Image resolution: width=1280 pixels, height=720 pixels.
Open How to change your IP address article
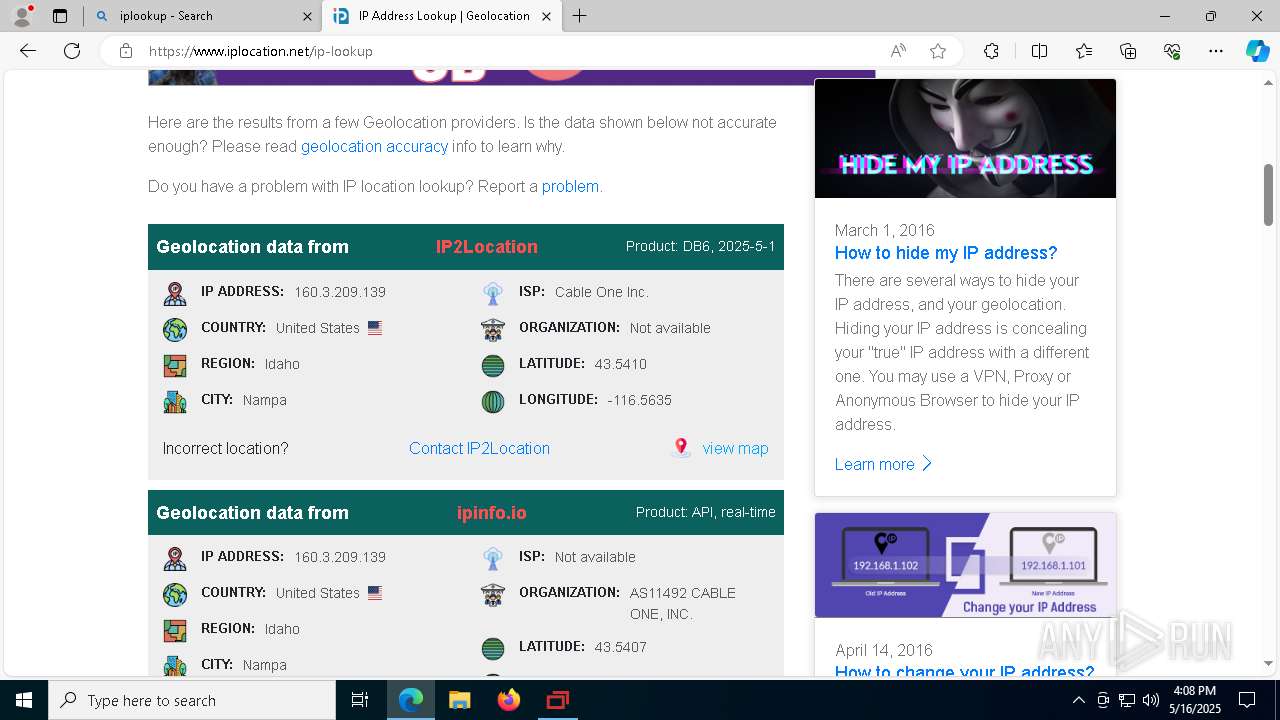(x=965, y=671)
